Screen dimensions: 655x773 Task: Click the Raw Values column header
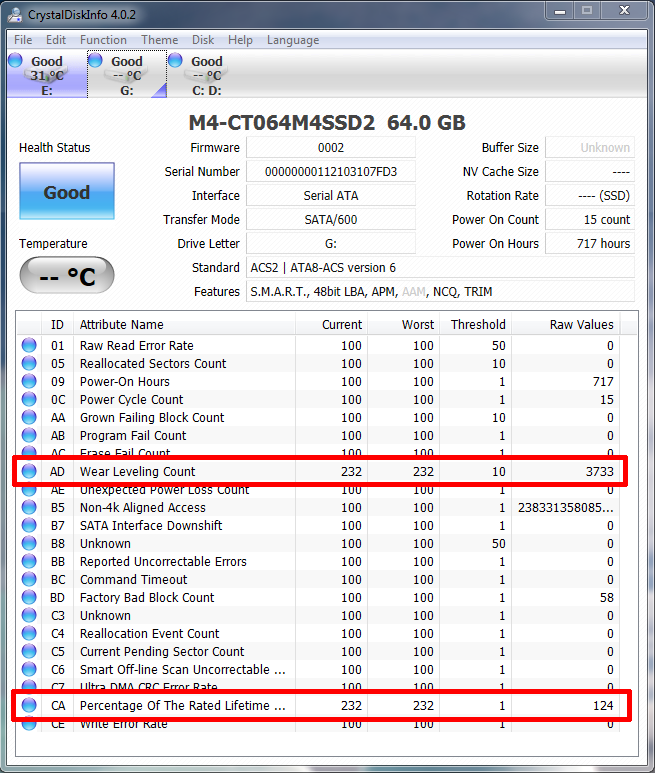[566, 324]
